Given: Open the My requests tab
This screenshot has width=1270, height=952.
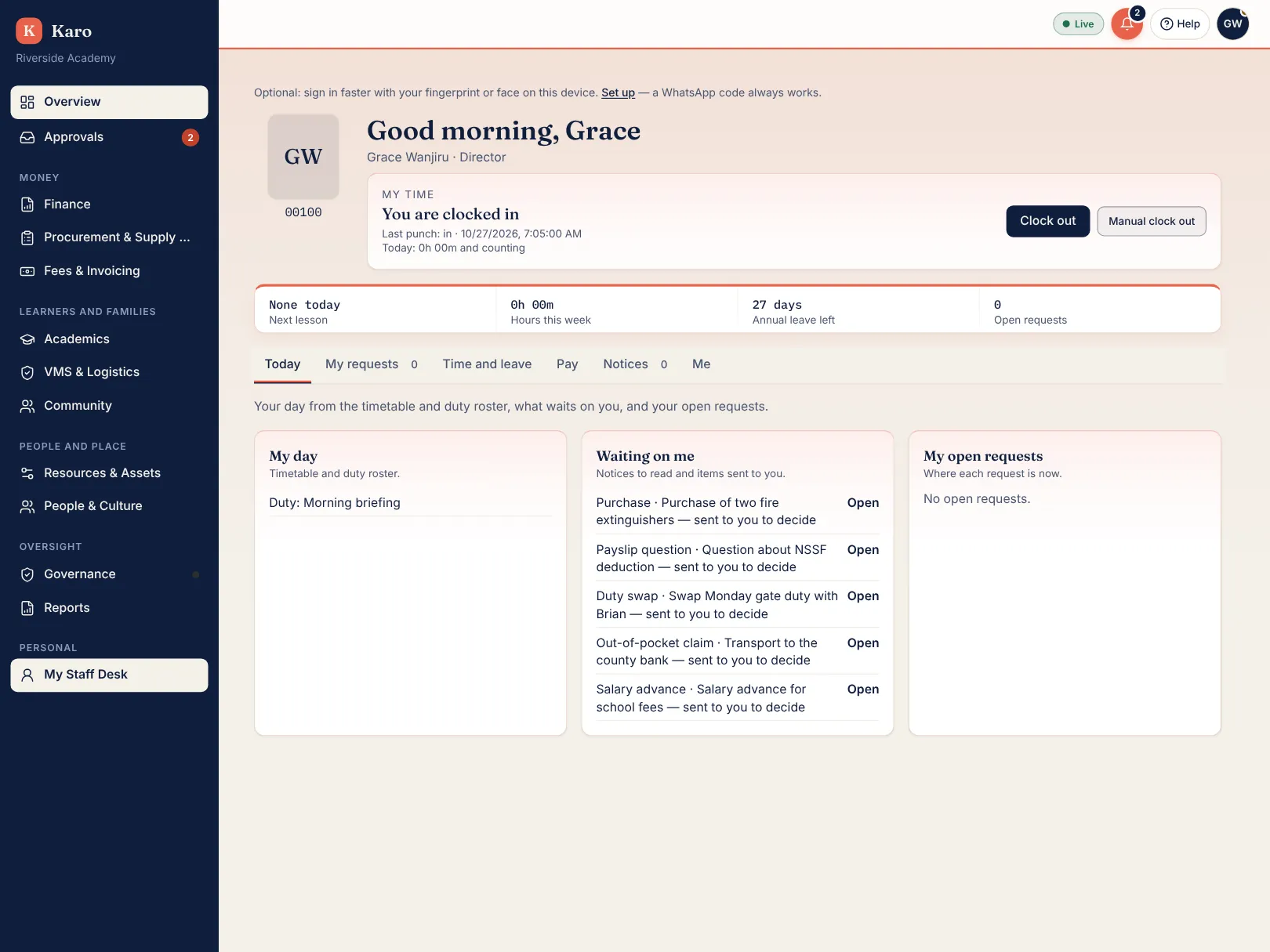Looking at the screenshot, I should [372, 364].
